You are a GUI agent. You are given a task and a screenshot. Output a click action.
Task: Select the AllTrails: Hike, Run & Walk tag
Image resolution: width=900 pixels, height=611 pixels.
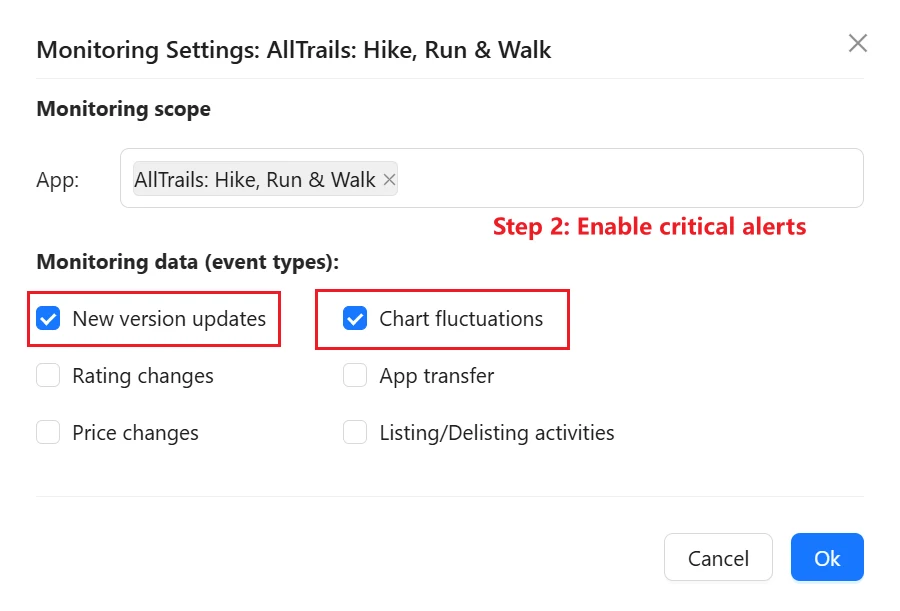255,179
